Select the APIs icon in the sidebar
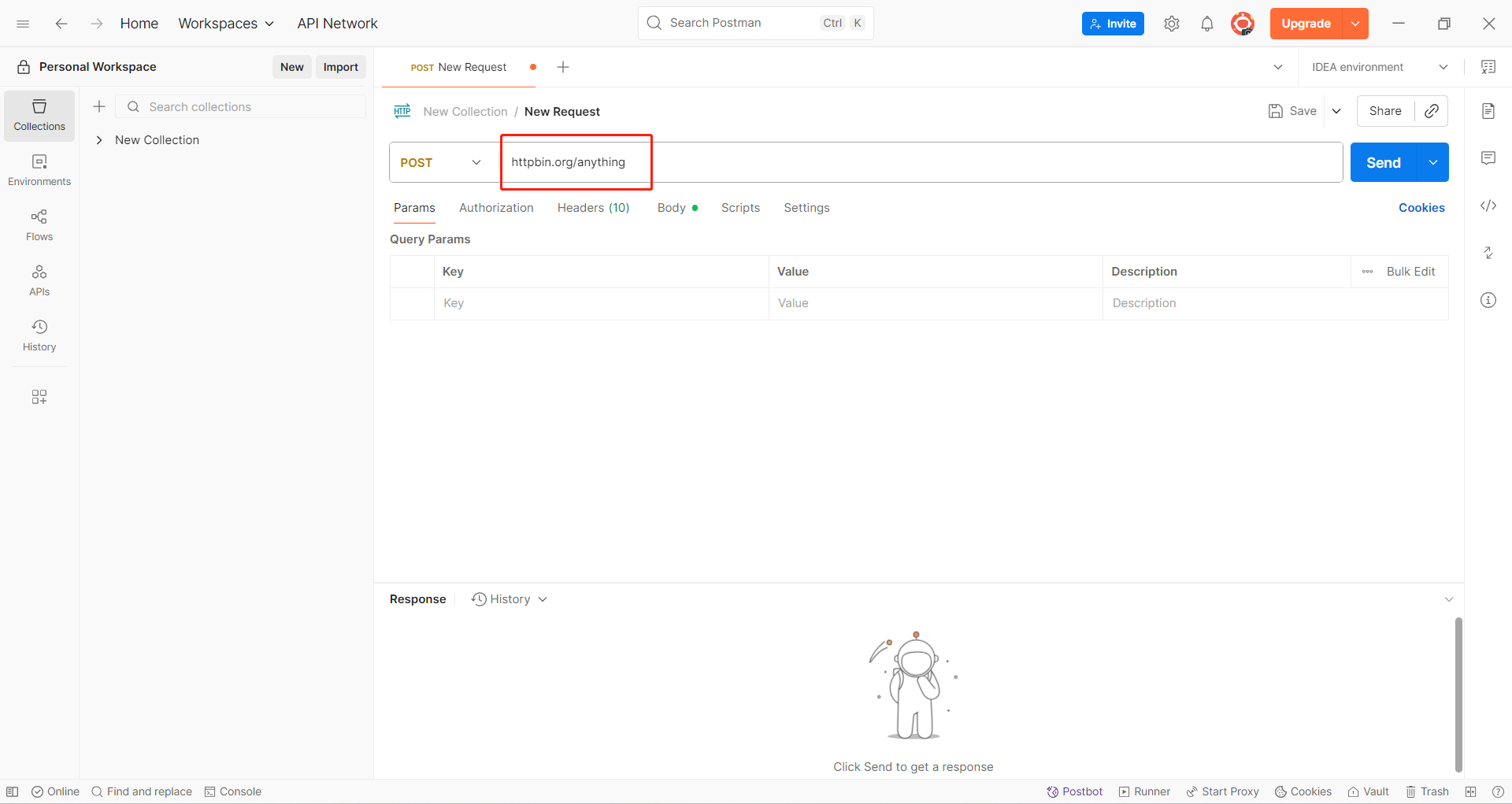Image resolution: width=1512 pixels, height=804 pixels. pos(39,280)
